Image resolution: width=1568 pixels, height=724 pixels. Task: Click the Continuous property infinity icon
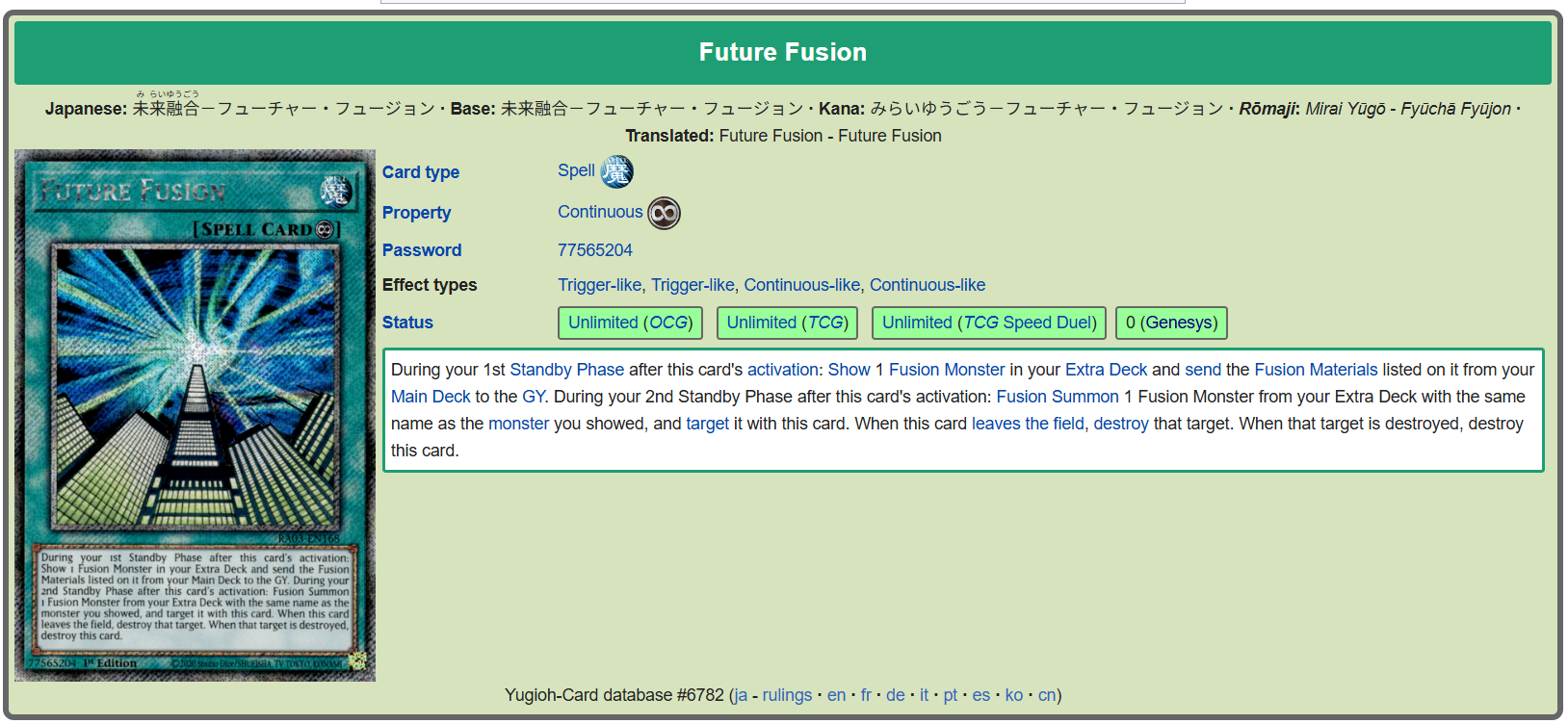point(664,213)
